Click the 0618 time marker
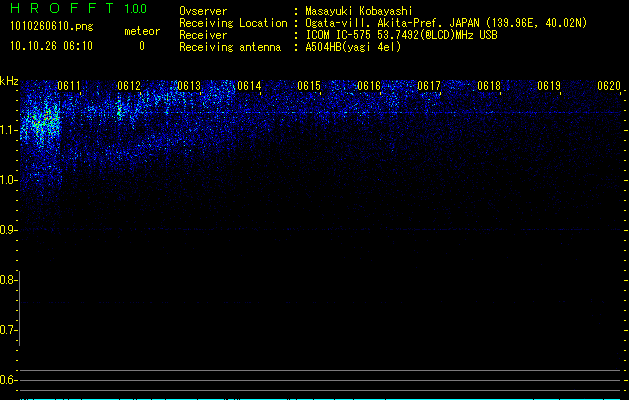Screen dimensions: 629x400 pos(489,86)
